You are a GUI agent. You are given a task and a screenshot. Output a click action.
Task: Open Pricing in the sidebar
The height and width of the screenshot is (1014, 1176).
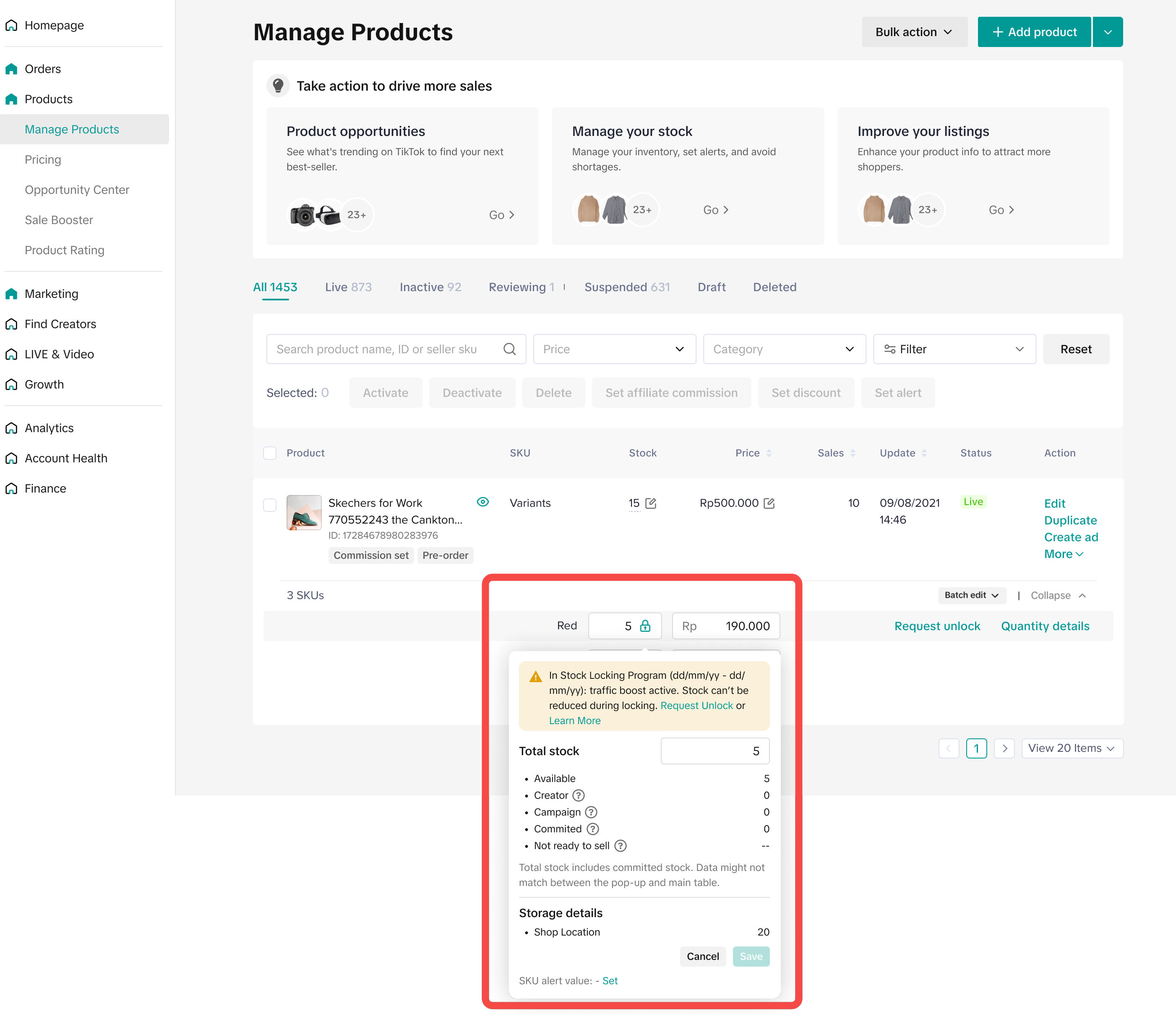(42, 159)
